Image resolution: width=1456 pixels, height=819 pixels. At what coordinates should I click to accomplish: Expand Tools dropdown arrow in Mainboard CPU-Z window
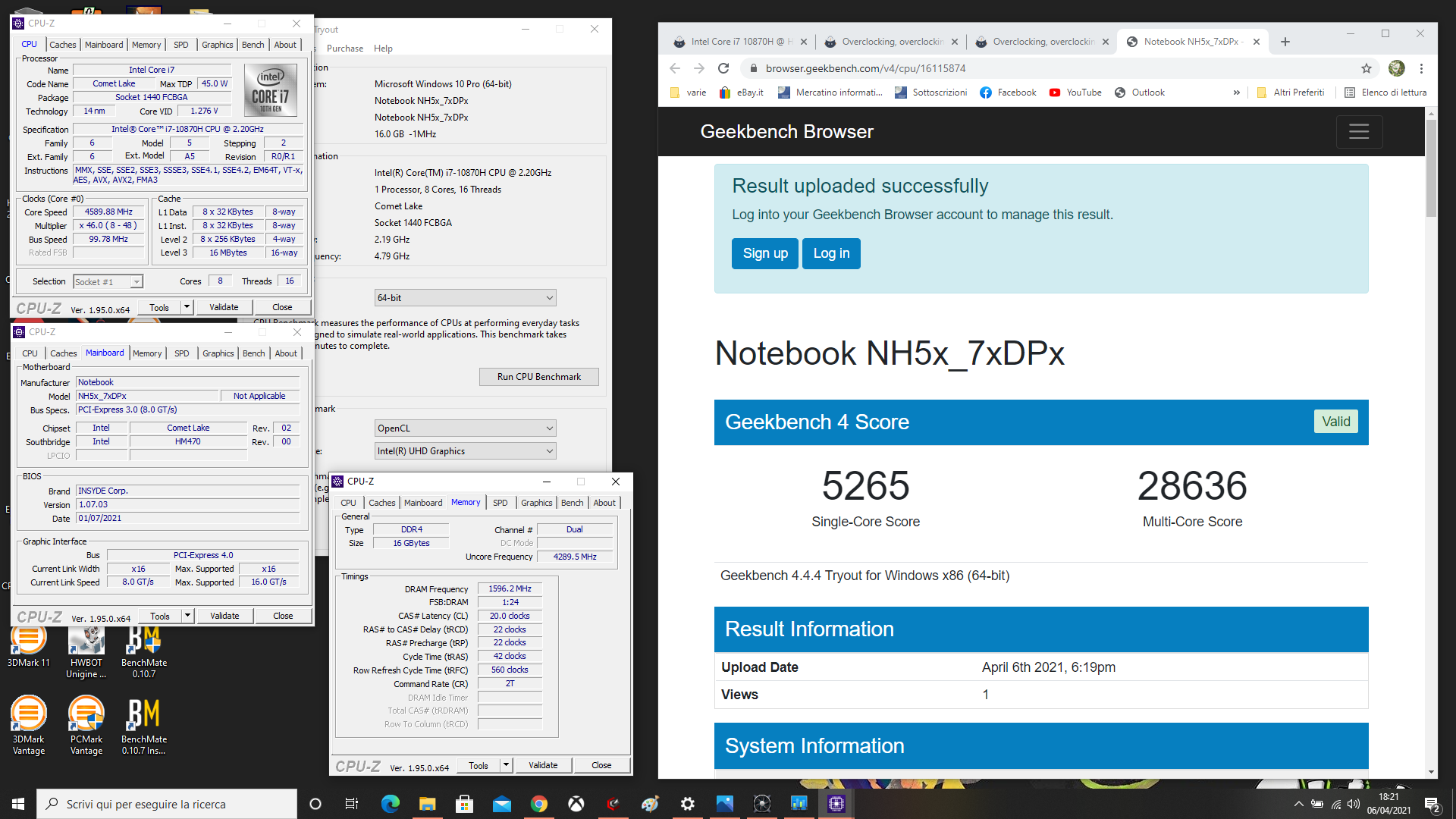(x=187, y=616)
